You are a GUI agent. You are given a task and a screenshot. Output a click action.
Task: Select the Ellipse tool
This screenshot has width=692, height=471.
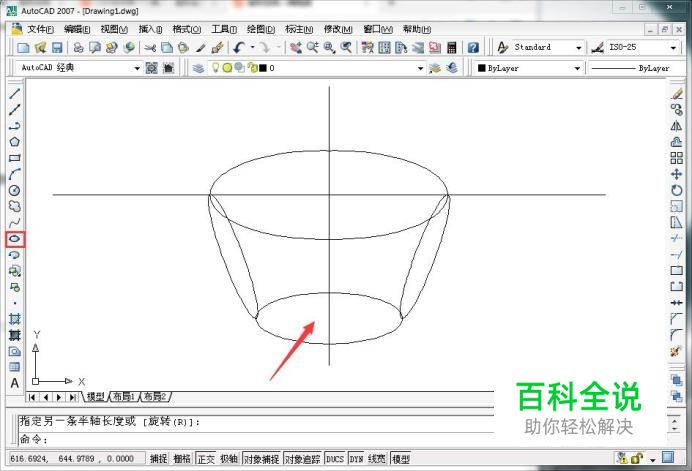[x=15, y=239]
